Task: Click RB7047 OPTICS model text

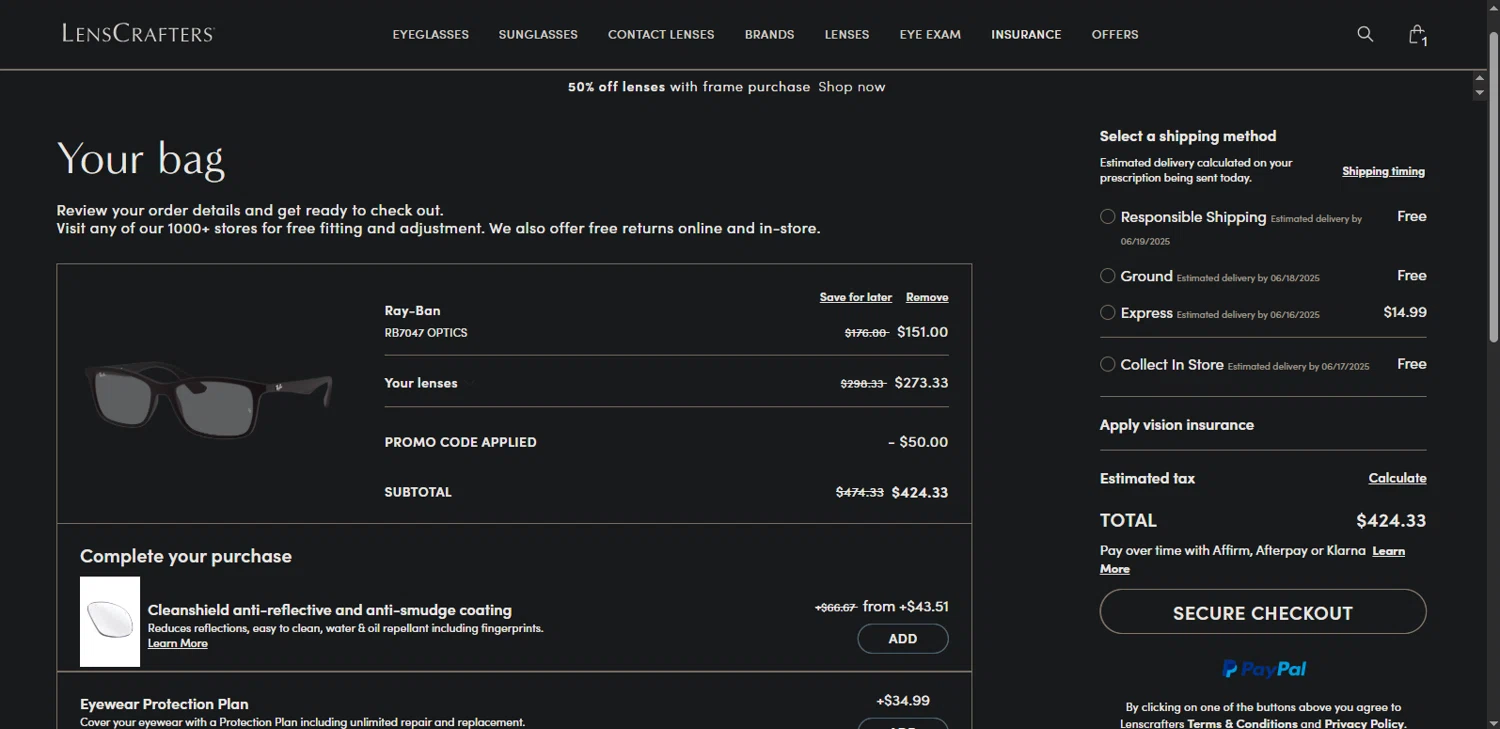Action: point(426,332)
